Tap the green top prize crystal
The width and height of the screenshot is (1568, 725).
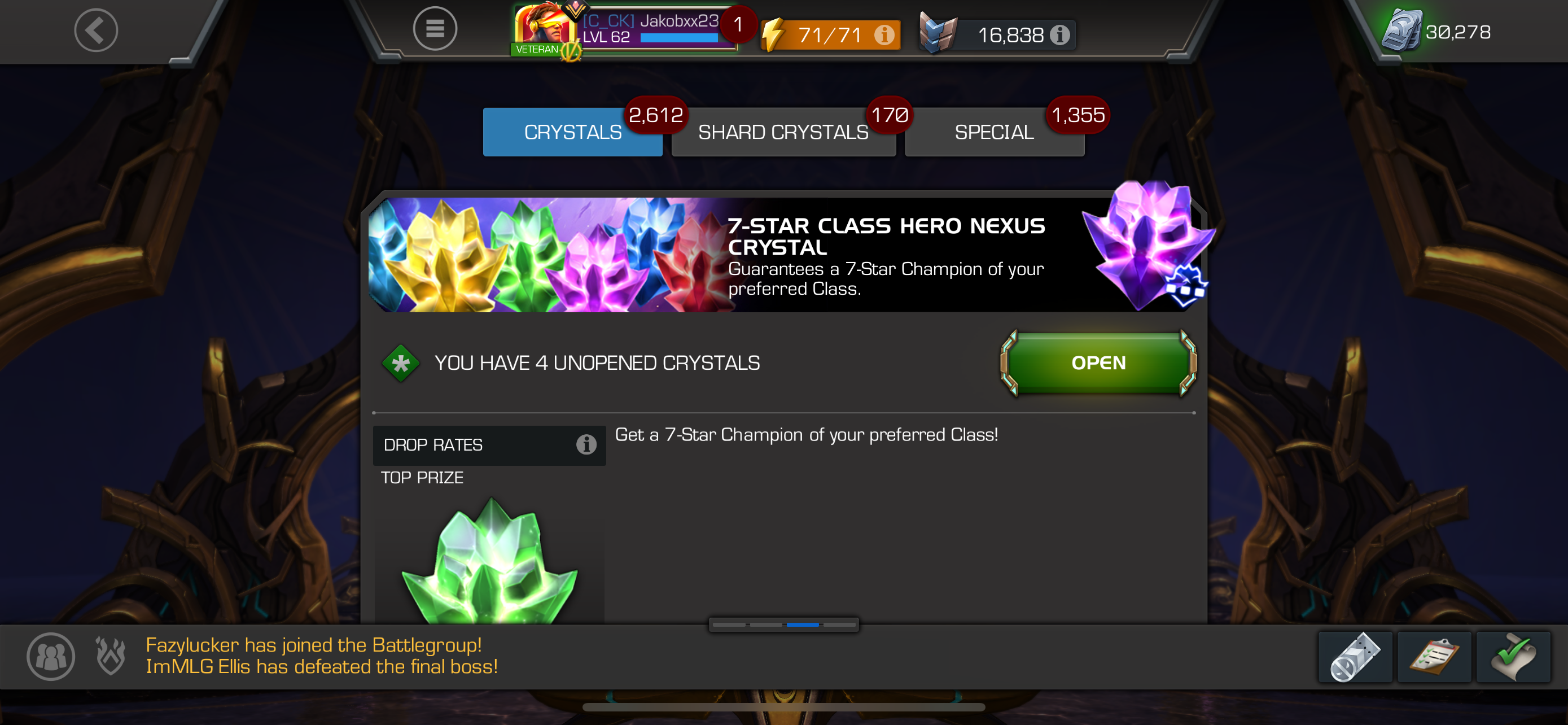[x=489, y=561]
